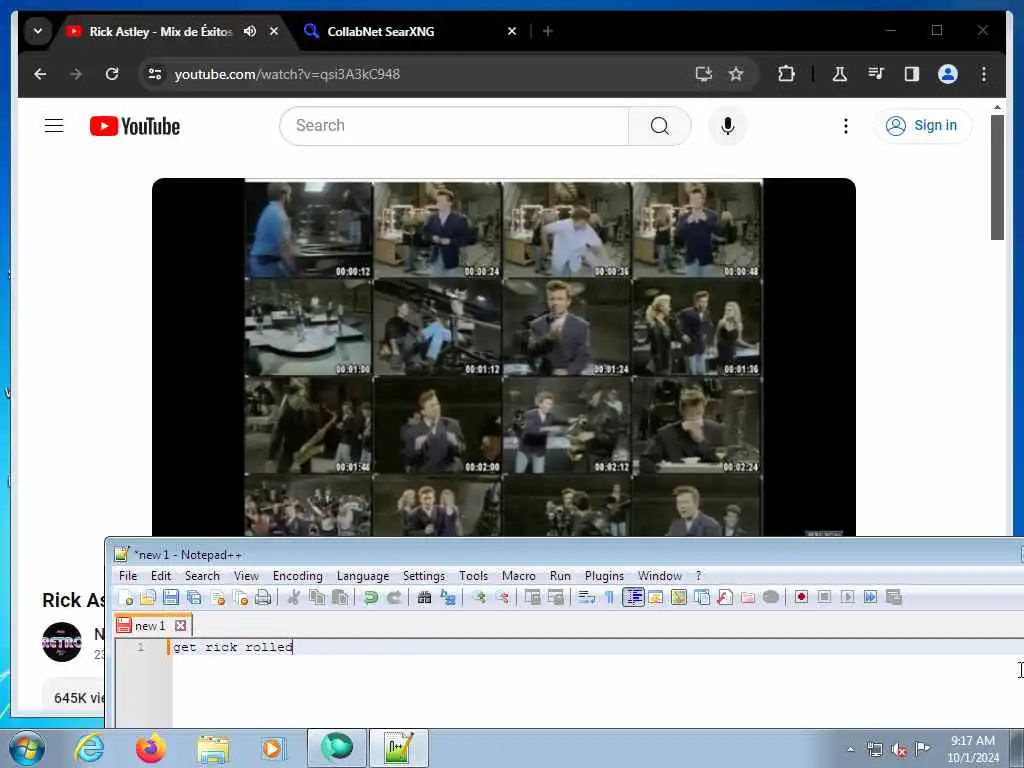Search with voice using microphone button
The height and width of the screenshot is (768, 1024).
click(x=728, y=125)
